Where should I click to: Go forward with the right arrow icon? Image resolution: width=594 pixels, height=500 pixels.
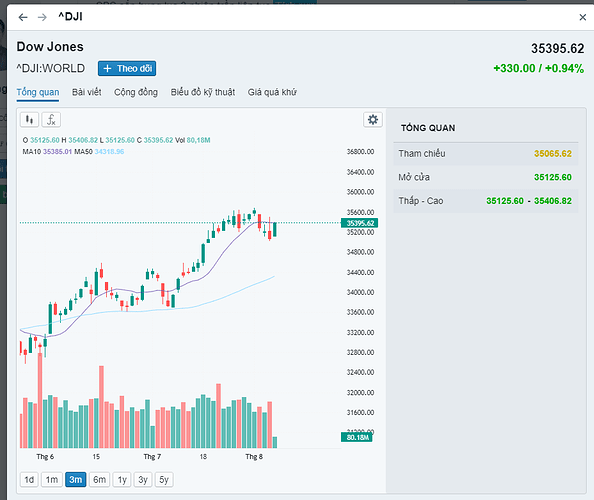pyautogui.click(x=42, y=17)
